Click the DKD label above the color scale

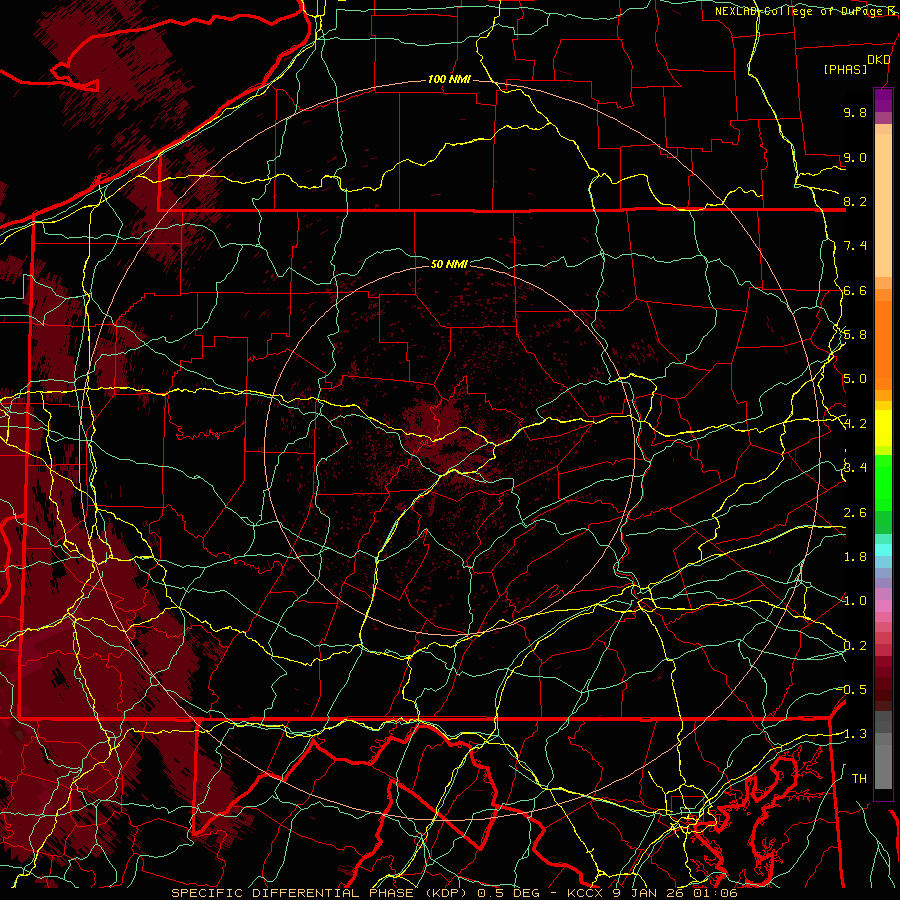coord(879,60)
